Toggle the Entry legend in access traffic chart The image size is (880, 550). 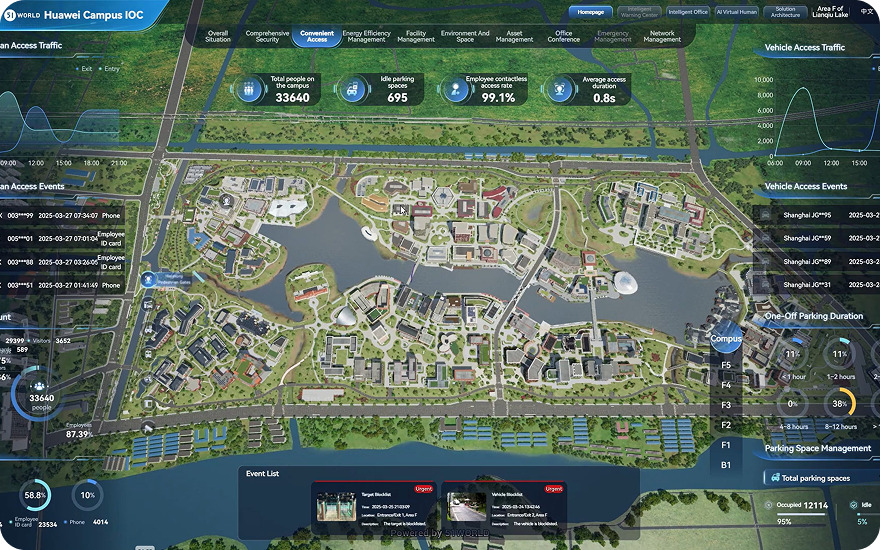[x=109, y=68]
